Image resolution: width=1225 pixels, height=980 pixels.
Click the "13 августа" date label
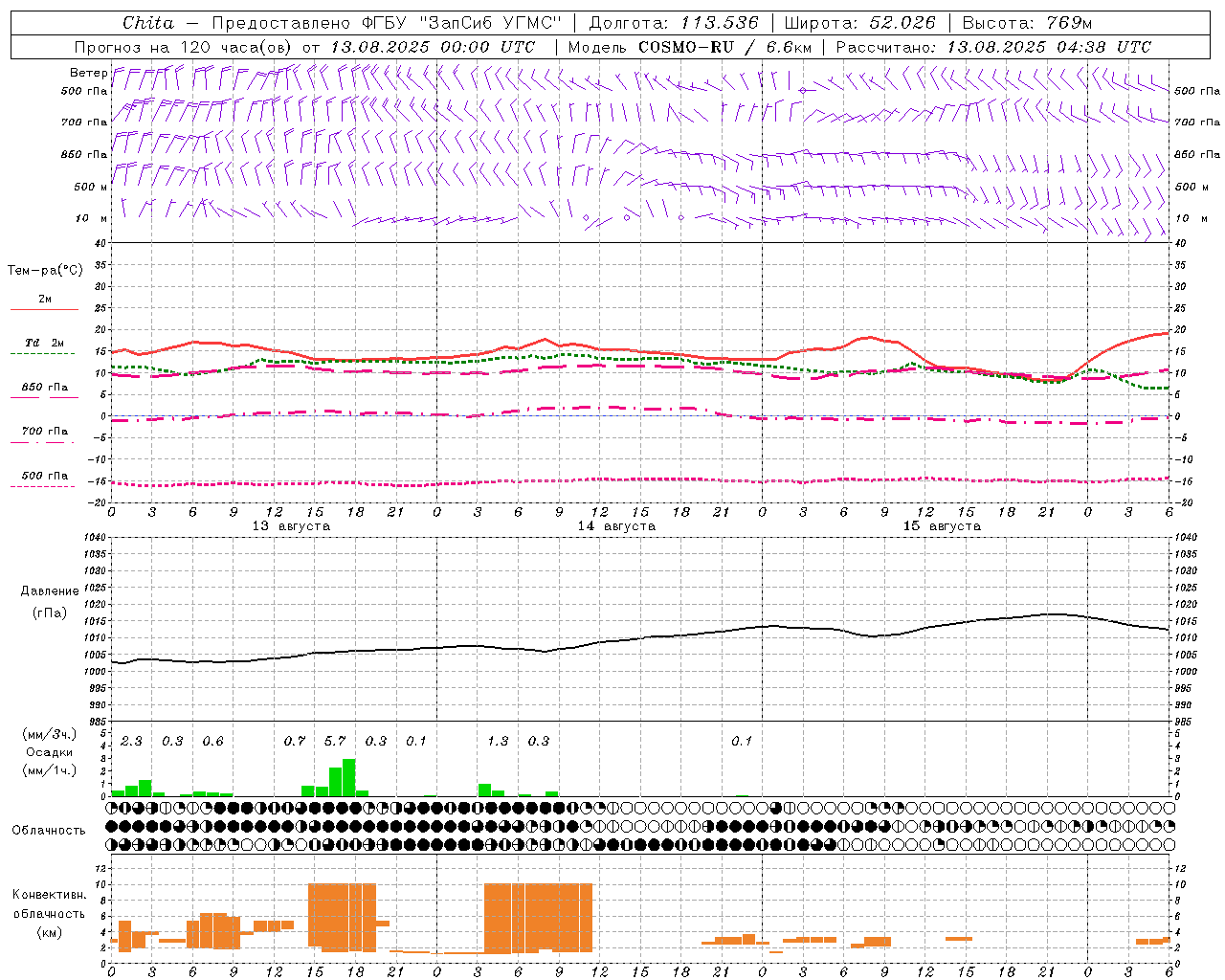pyautogui.click(x=291, y=526)
